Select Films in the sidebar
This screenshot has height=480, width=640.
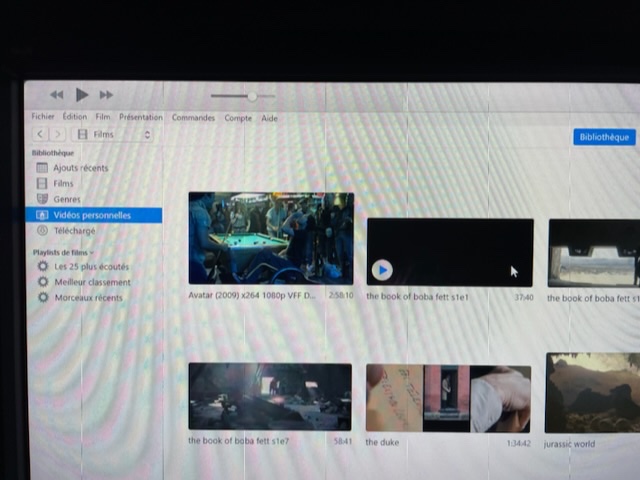(x=63, y=184)
